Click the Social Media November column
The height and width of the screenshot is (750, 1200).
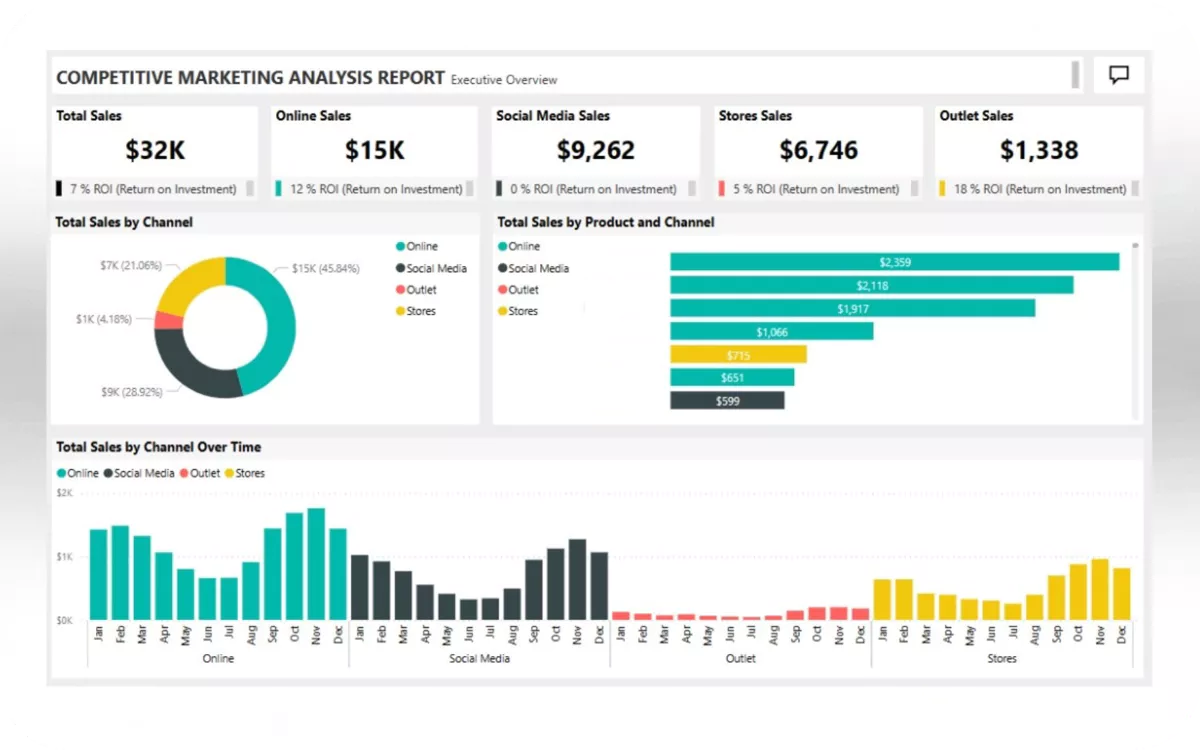[x=577, y=580]
